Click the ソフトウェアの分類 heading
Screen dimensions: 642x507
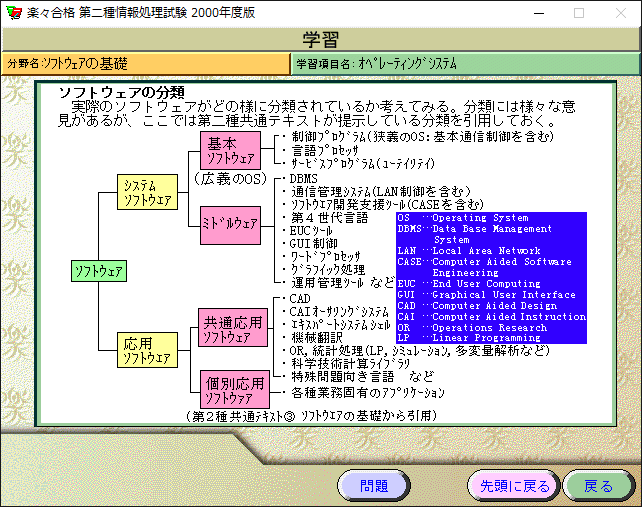pyautogui.click(x=122, y=93)
